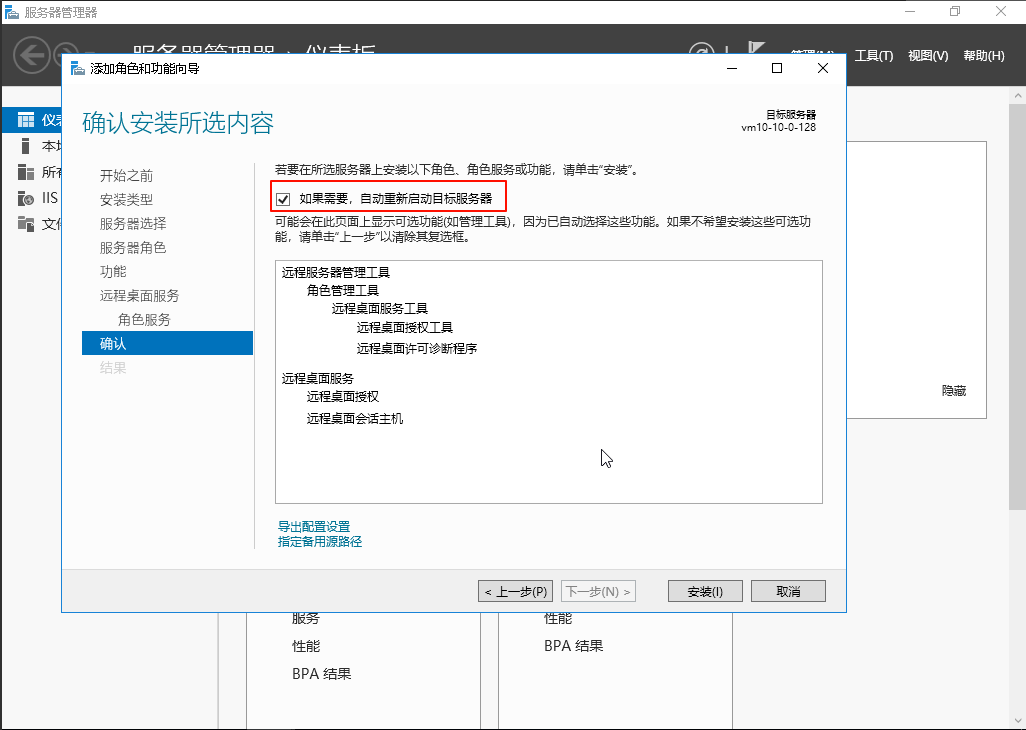
Task: Go to the 角色服务 wizard step
Action: click(x=144, y=320)
